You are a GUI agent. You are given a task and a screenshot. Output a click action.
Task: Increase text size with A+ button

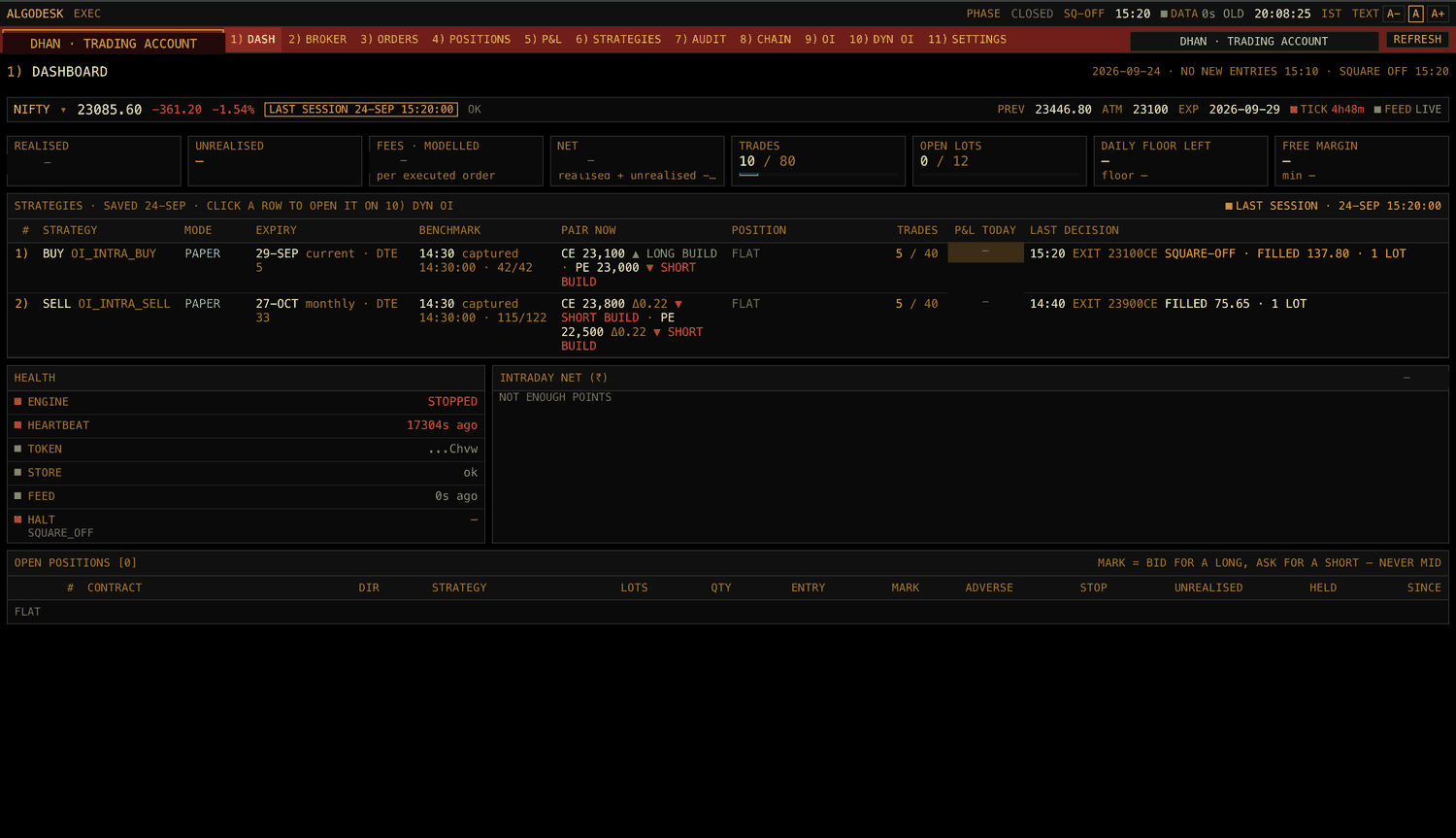(1438, 14)
